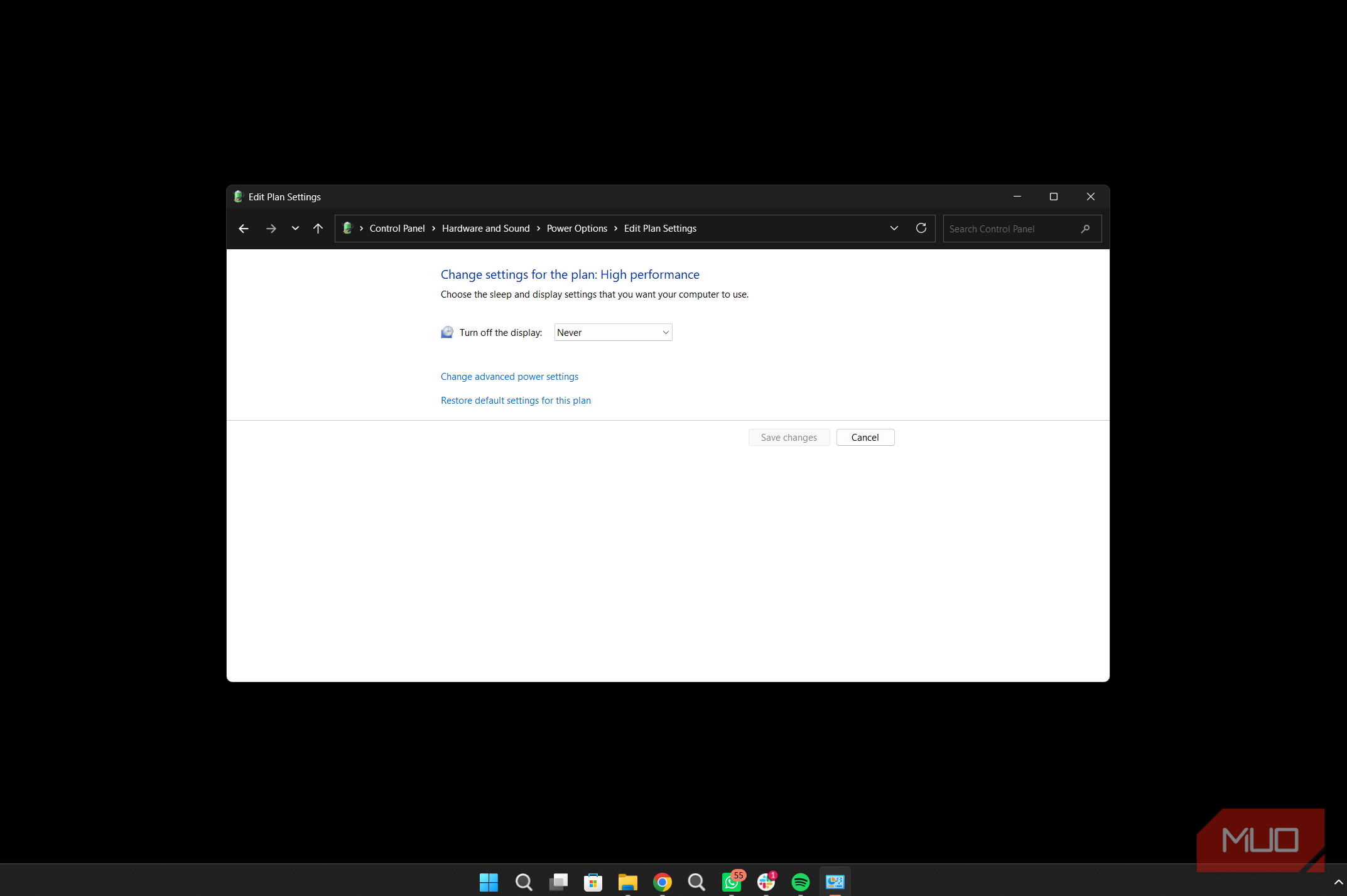This screenshot has width=1347, height=896.
Task: Click the power icon in address bar
Action: [x=347, y=228]
